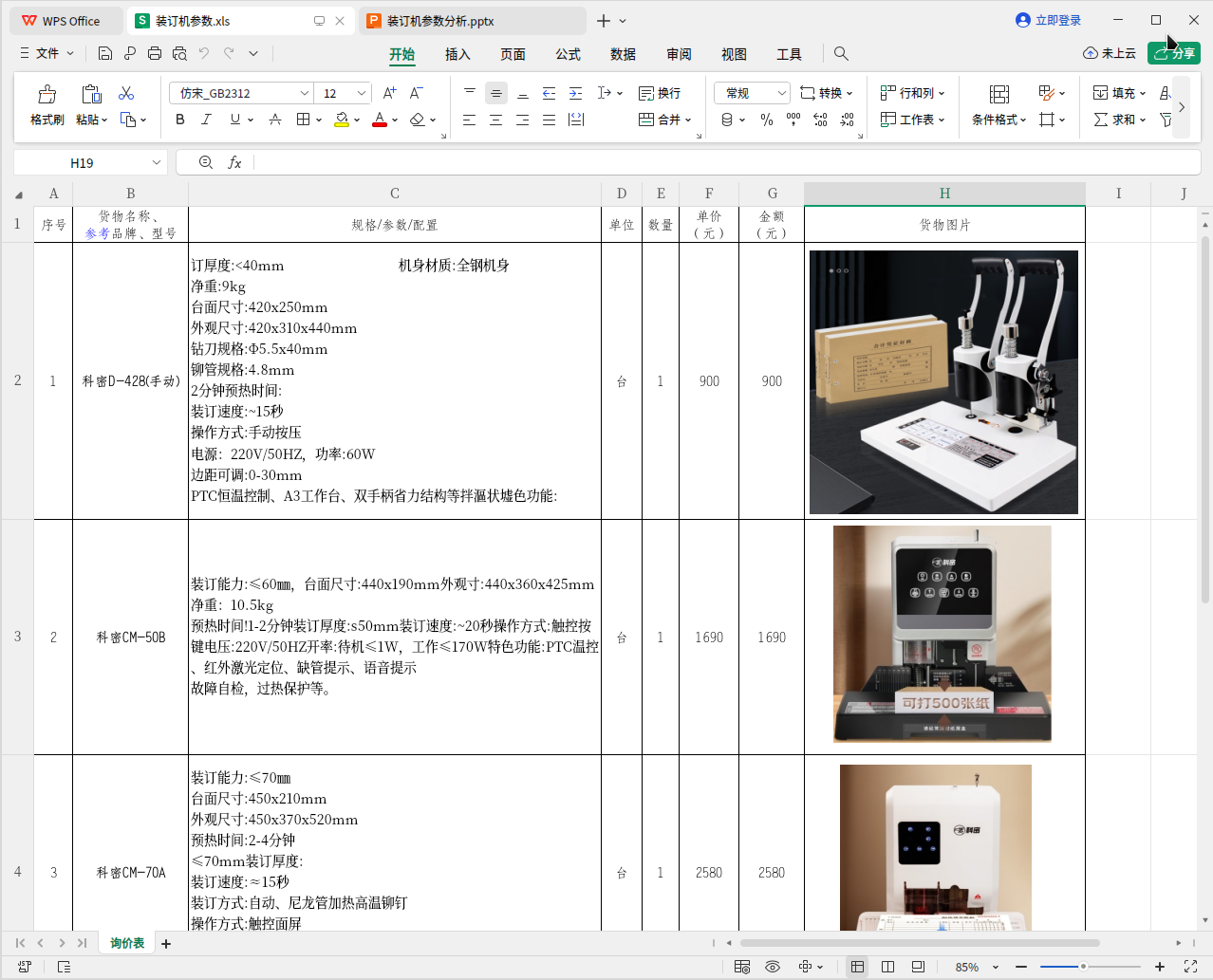Open the 数据 ribbon tab
This screenshot has height=980, width=1213.
[623, 54]
